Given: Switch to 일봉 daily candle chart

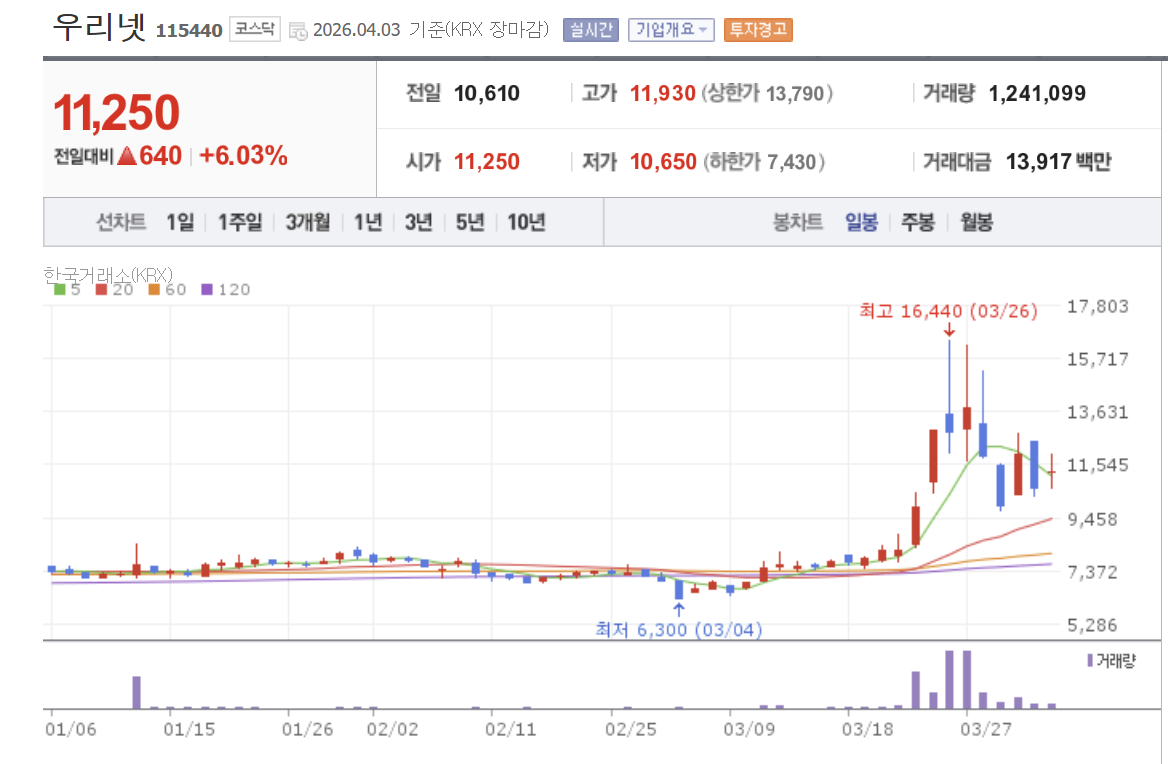Looking at the screenshot, I should (x=862, y=222).
